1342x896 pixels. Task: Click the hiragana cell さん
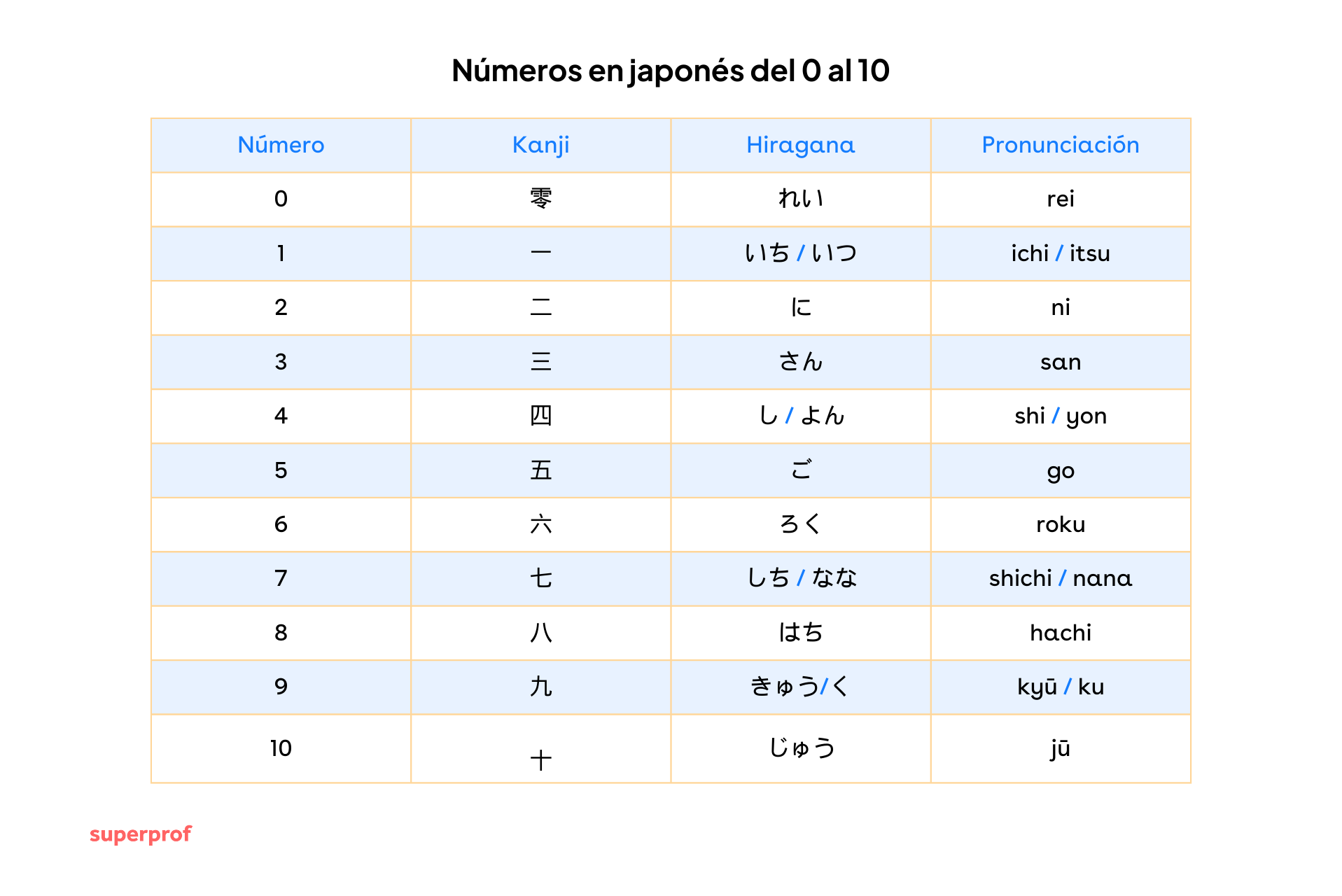[x=800, y=362]
